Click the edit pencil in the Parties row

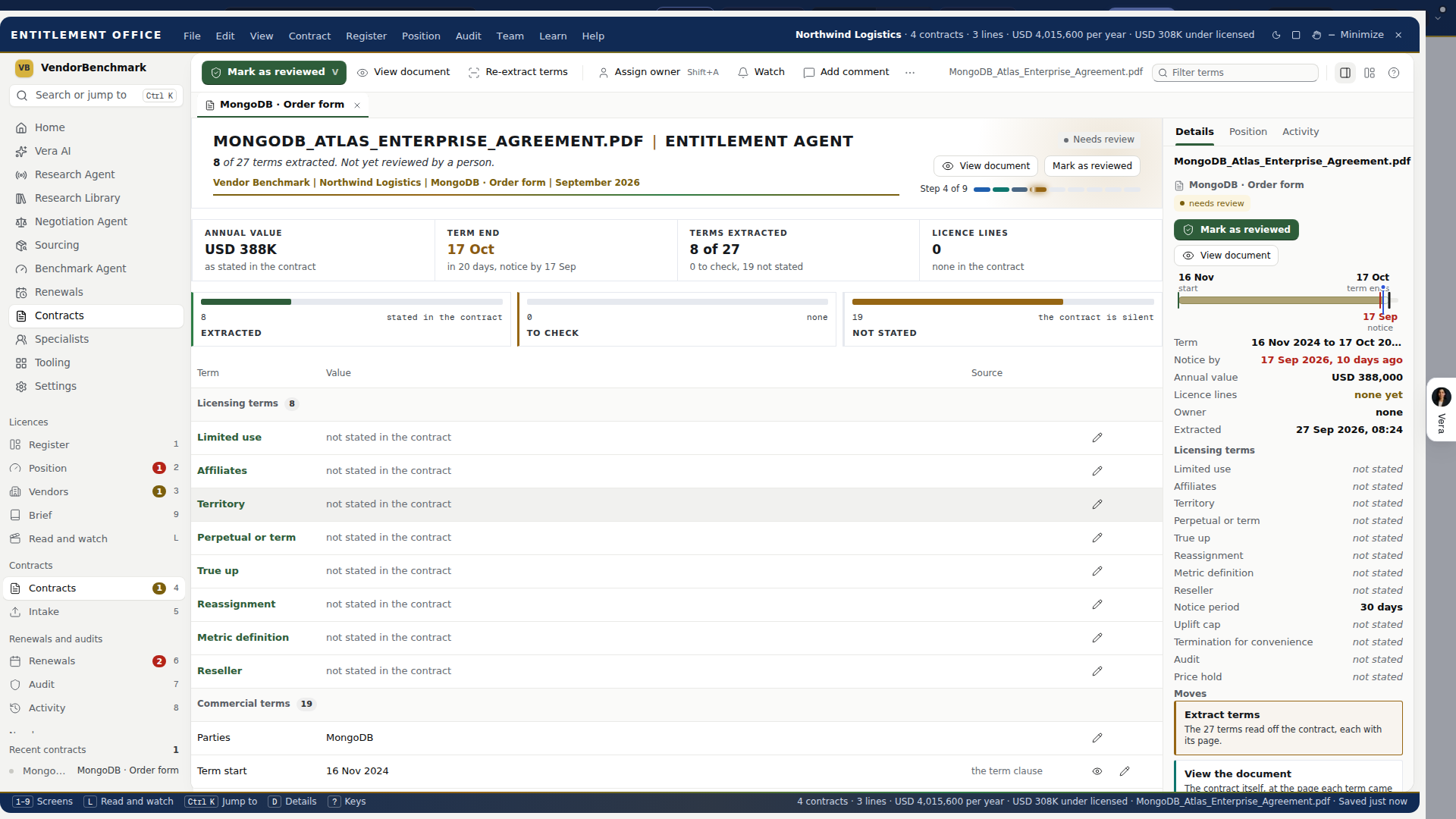1097,738
